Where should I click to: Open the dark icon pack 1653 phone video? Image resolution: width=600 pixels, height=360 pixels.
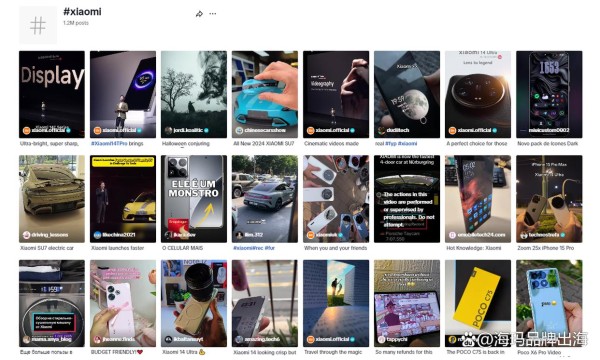pyautogui.click(x=549, y=94)
